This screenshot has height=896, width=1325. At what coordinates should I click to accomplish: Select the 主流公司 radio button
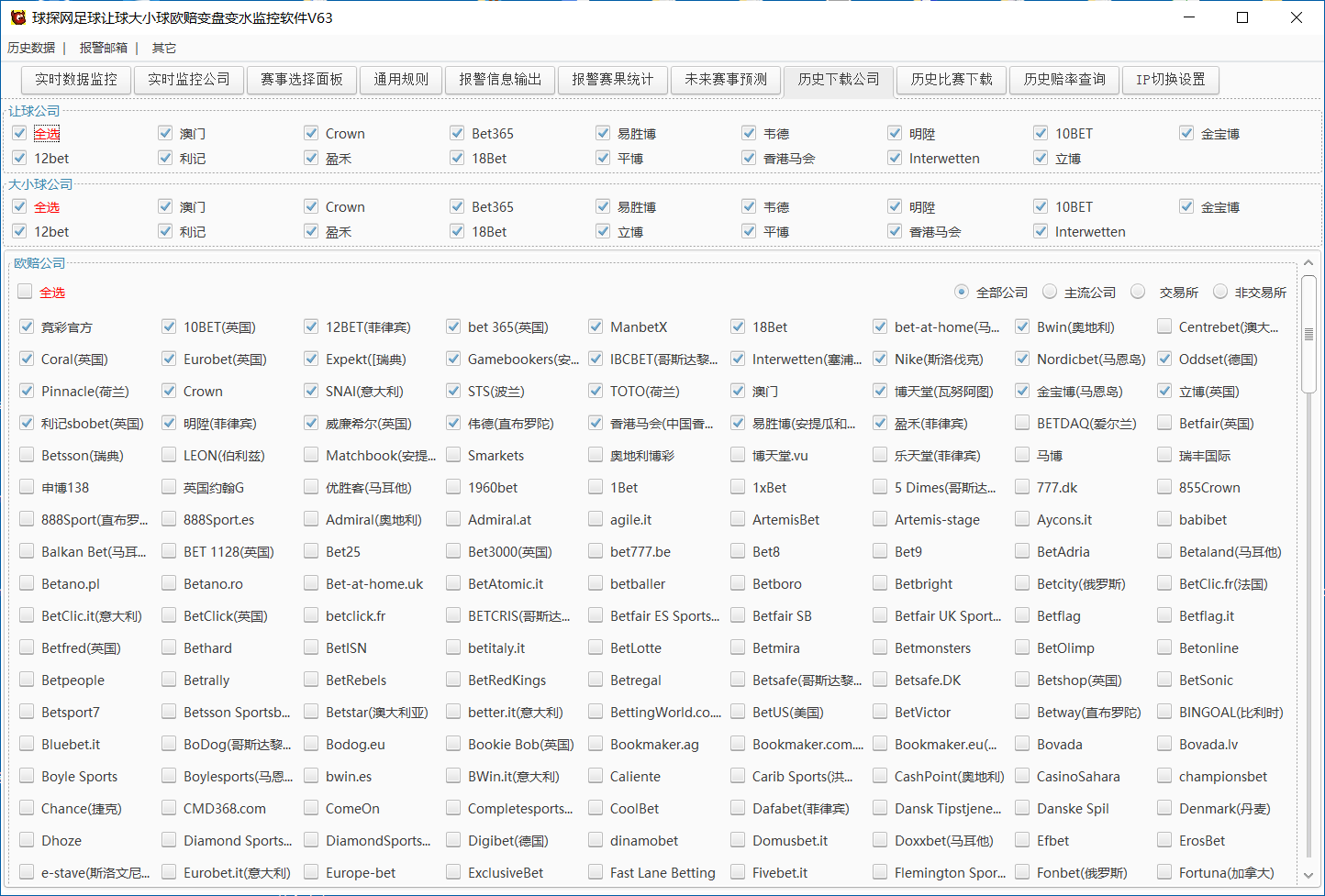pyautogui.click(x=1050, y=292)
